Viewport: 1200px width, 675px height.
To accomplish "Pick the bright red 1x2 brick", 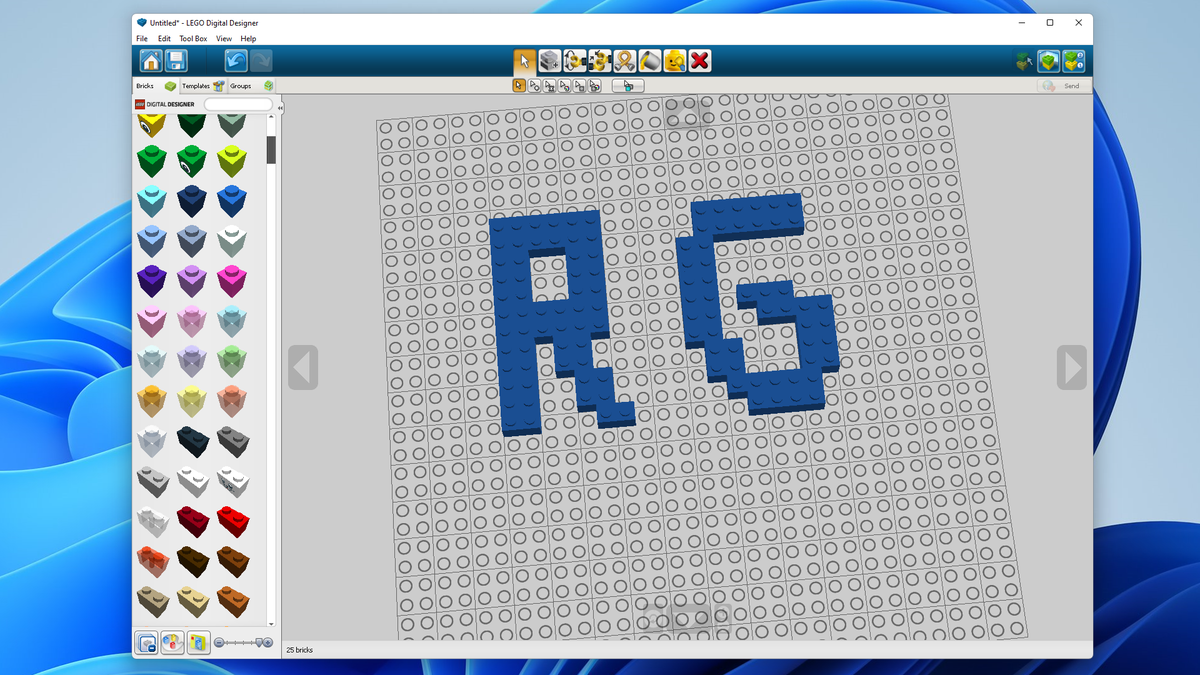I will pos(232,521).
